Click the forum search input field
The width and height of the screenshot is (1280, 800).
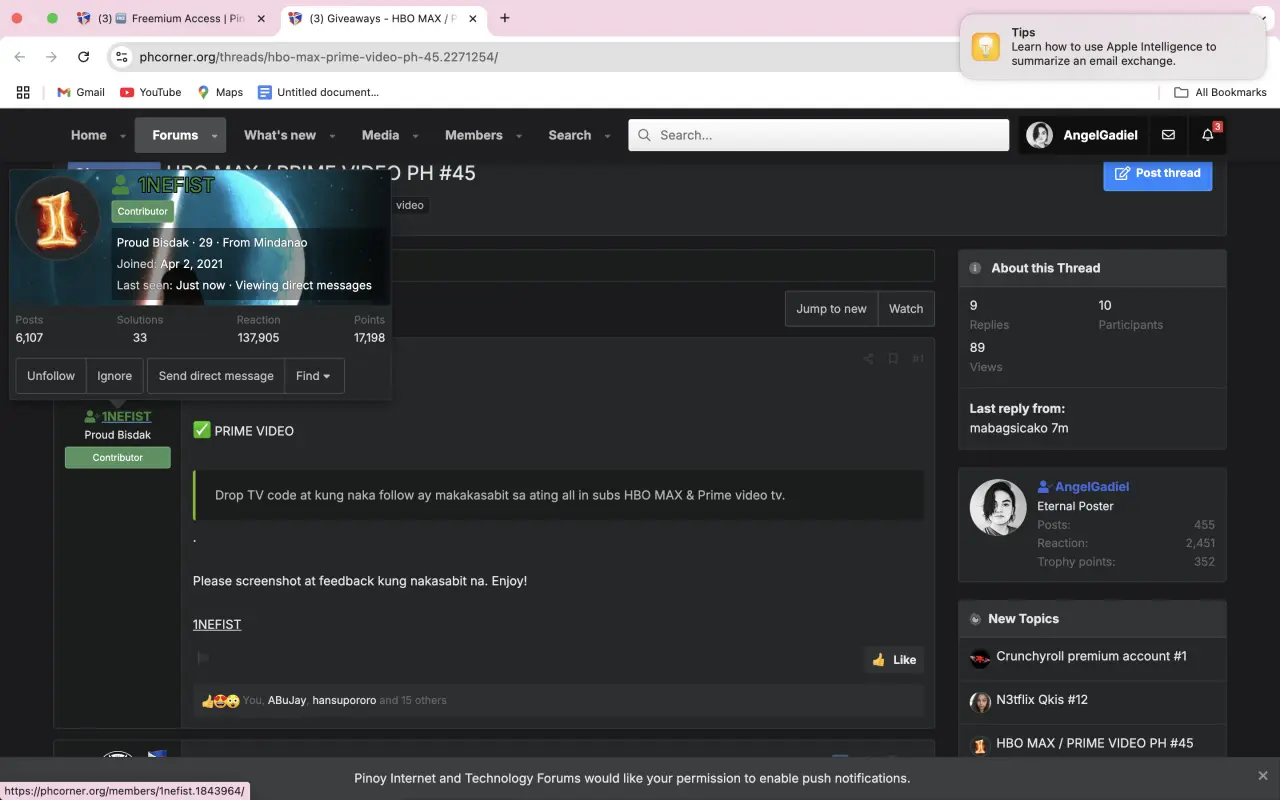818,135
